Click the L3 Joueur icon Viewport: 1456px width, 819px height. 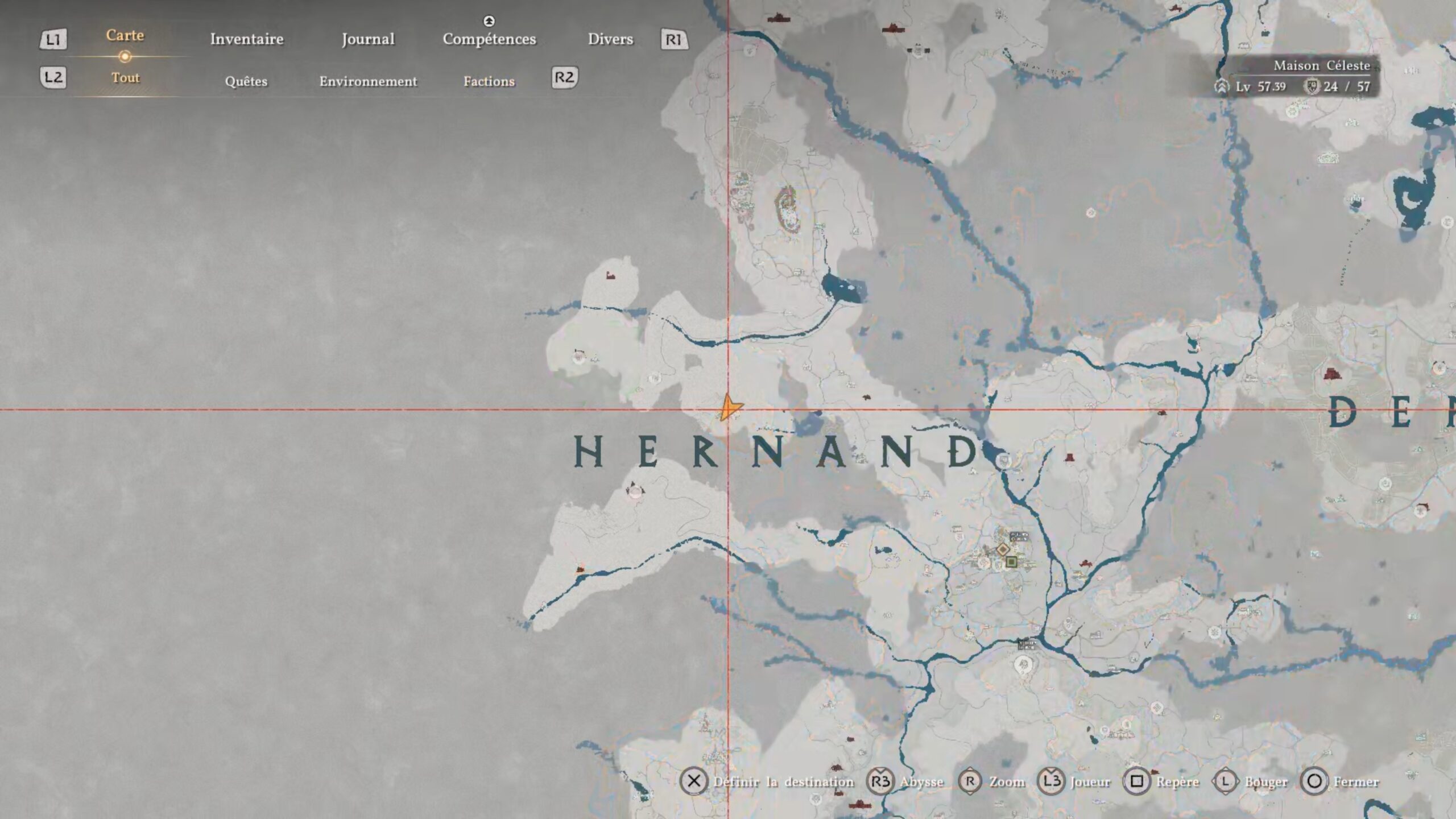pos(1051,781)
